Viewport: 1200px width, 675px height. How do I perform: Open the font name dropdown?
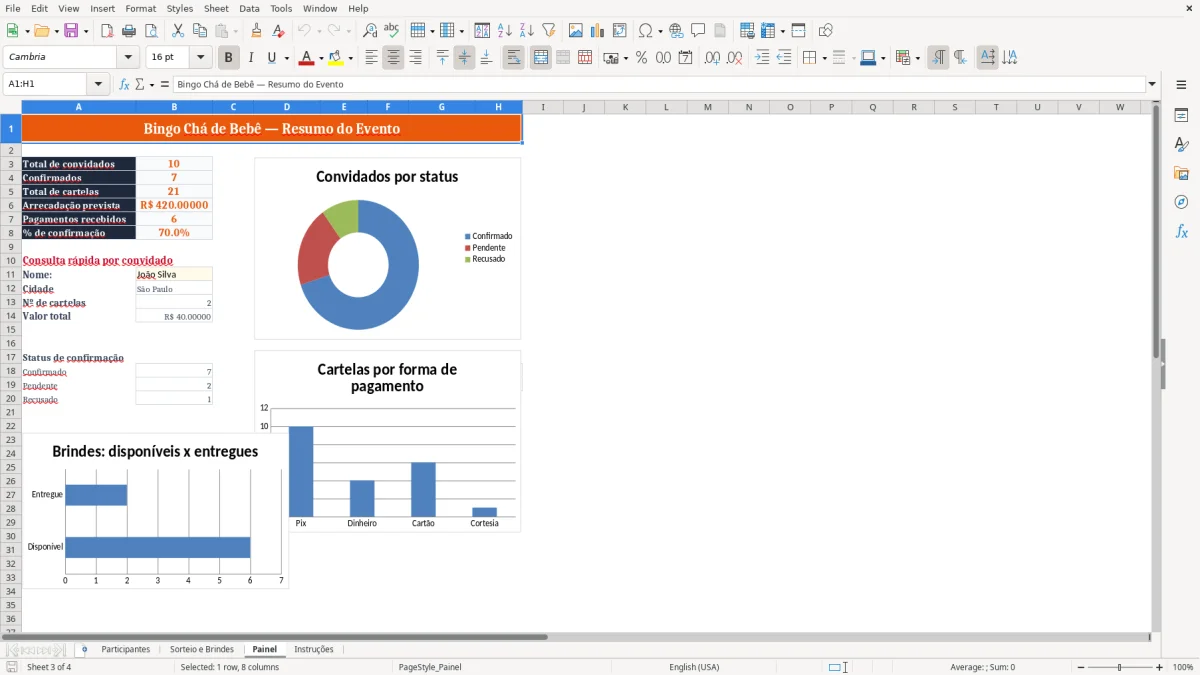128,58
